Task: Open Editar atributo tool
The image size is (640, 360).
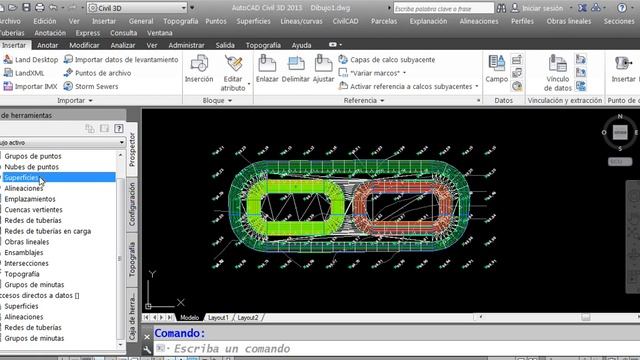Action: pyautogui.click(x=233, y=73)
